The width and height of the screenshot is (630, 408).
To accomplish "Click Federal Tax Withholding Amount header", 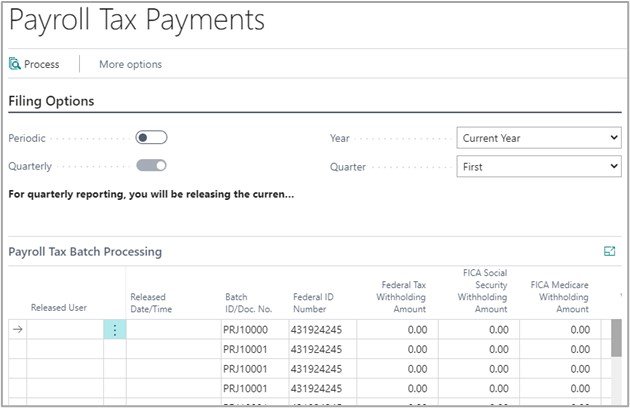I will point(401,297).
